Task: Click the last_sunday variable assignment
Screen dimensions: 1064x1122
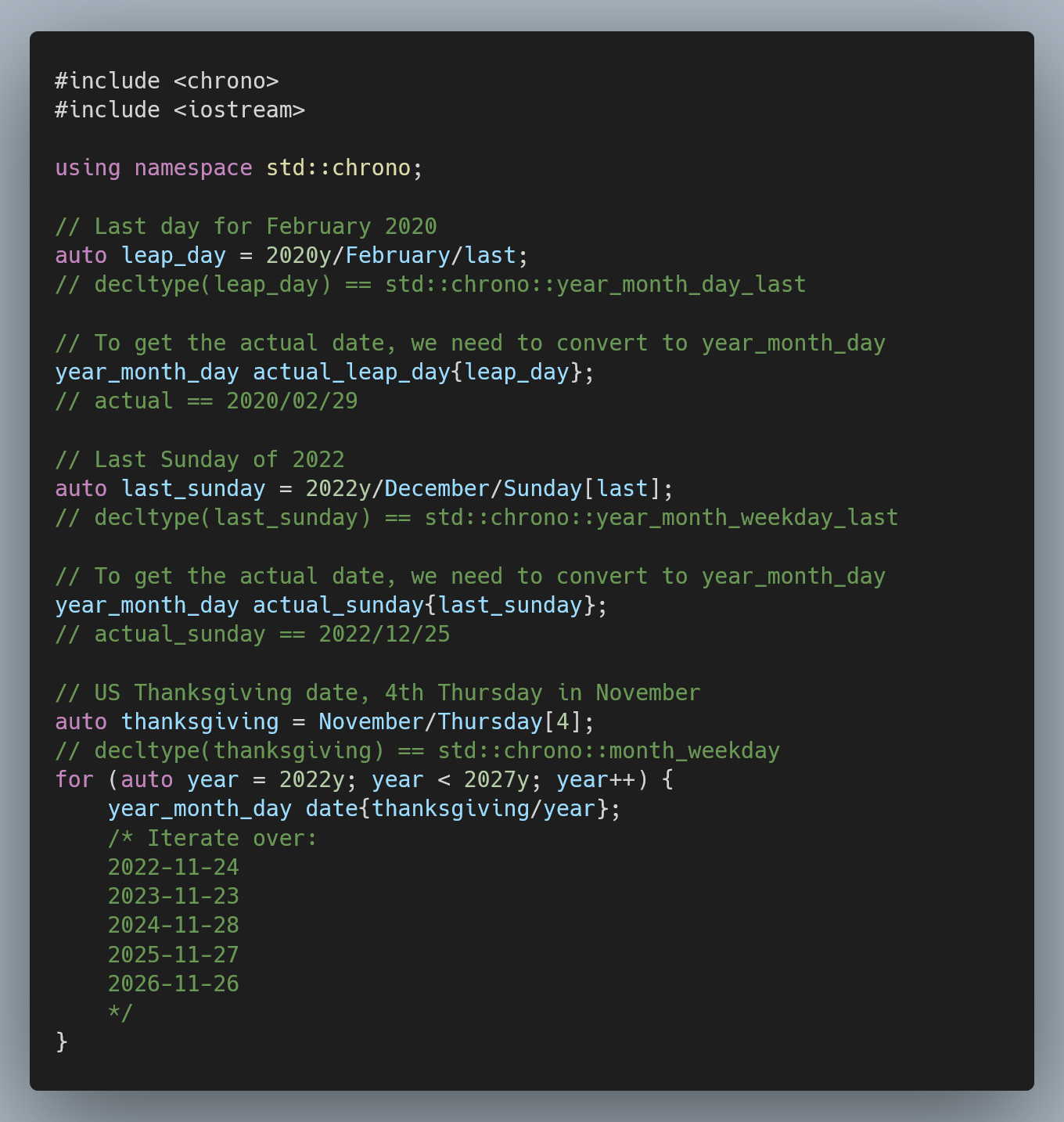Action: pos(192,488)
